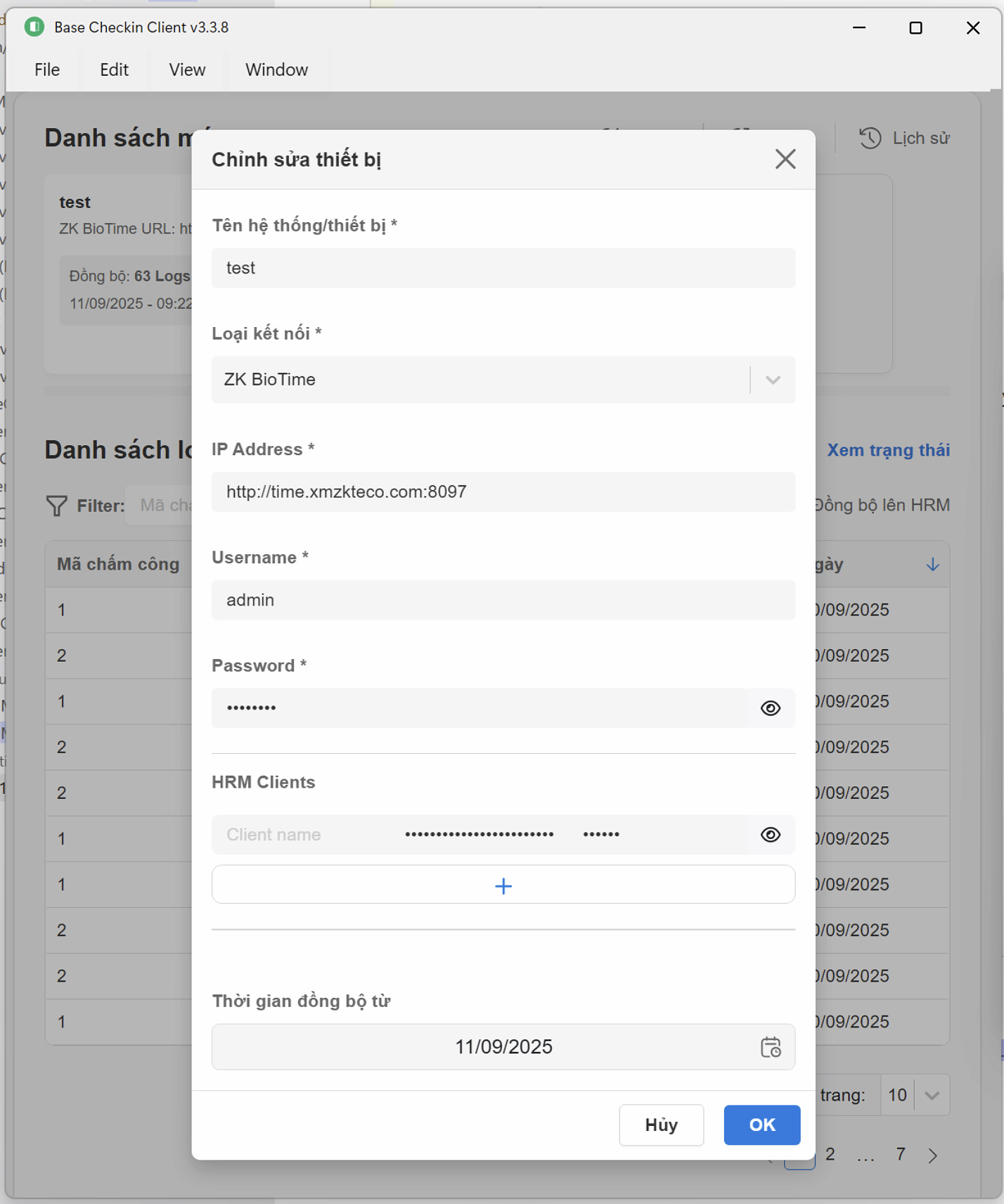Click the Hủy cancel button

(x=661, y=1125)
